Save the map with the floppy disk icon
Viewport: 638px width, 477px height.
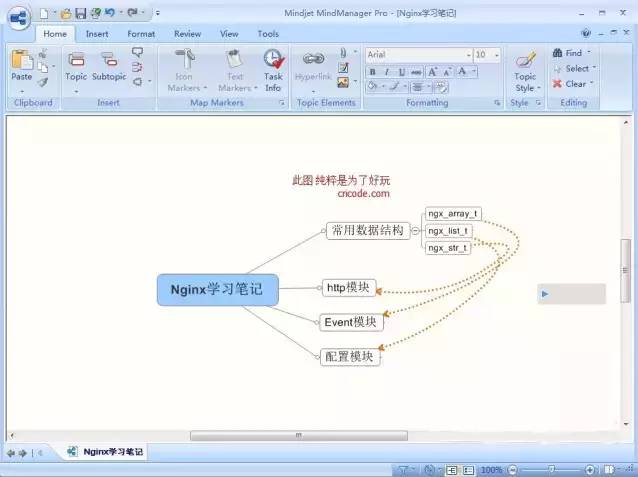81,13
